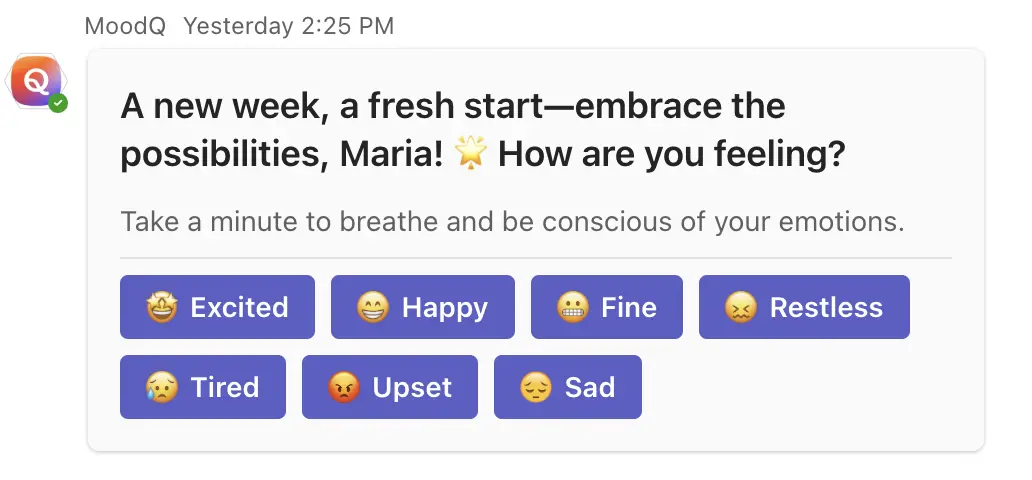Viewport: 1032px width, 480px height.
Task: Click the MoodQ app avatar
Action: [35, 81]
